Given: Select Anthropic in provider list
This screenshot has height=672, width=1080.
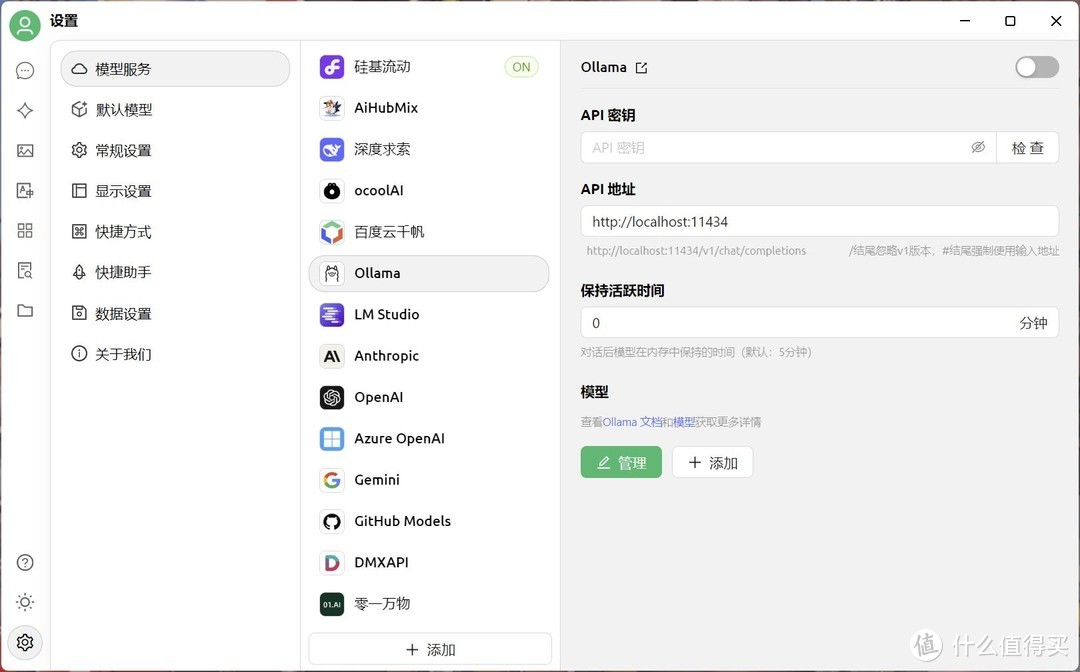Looking at the screenshot, I should coord(429,356).
